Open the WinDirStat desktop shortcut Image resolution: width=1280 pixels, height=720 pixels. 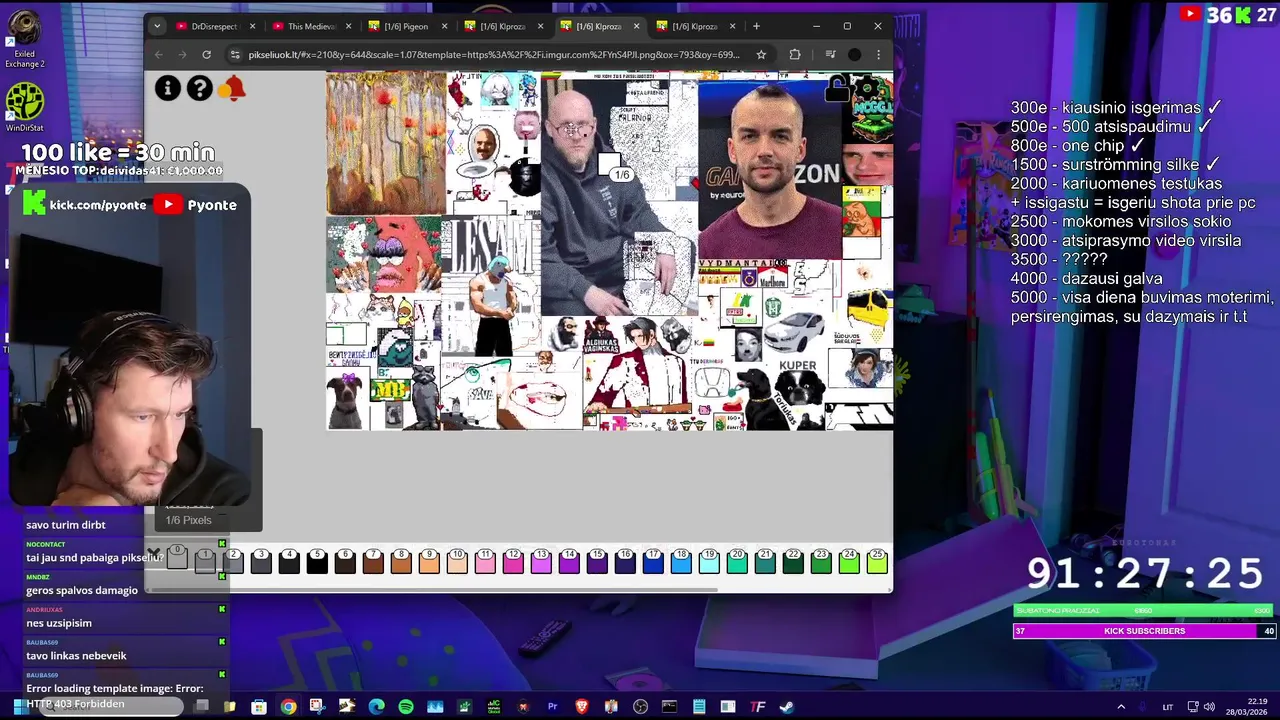click(x=24, y=108)
